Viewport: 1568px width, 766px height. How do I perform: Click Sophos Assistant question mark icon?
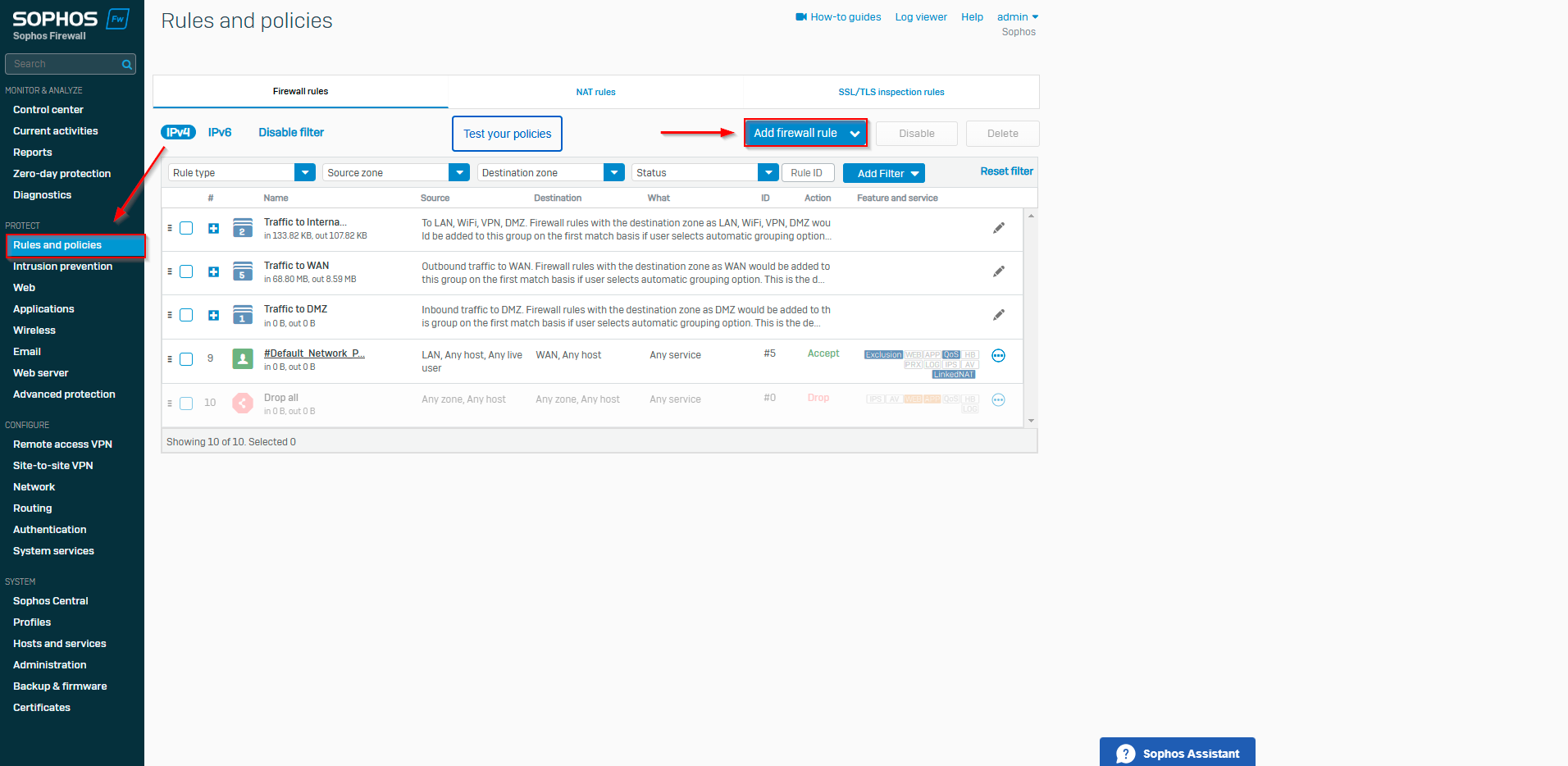pyautogui.click(x=1126, y=754)
